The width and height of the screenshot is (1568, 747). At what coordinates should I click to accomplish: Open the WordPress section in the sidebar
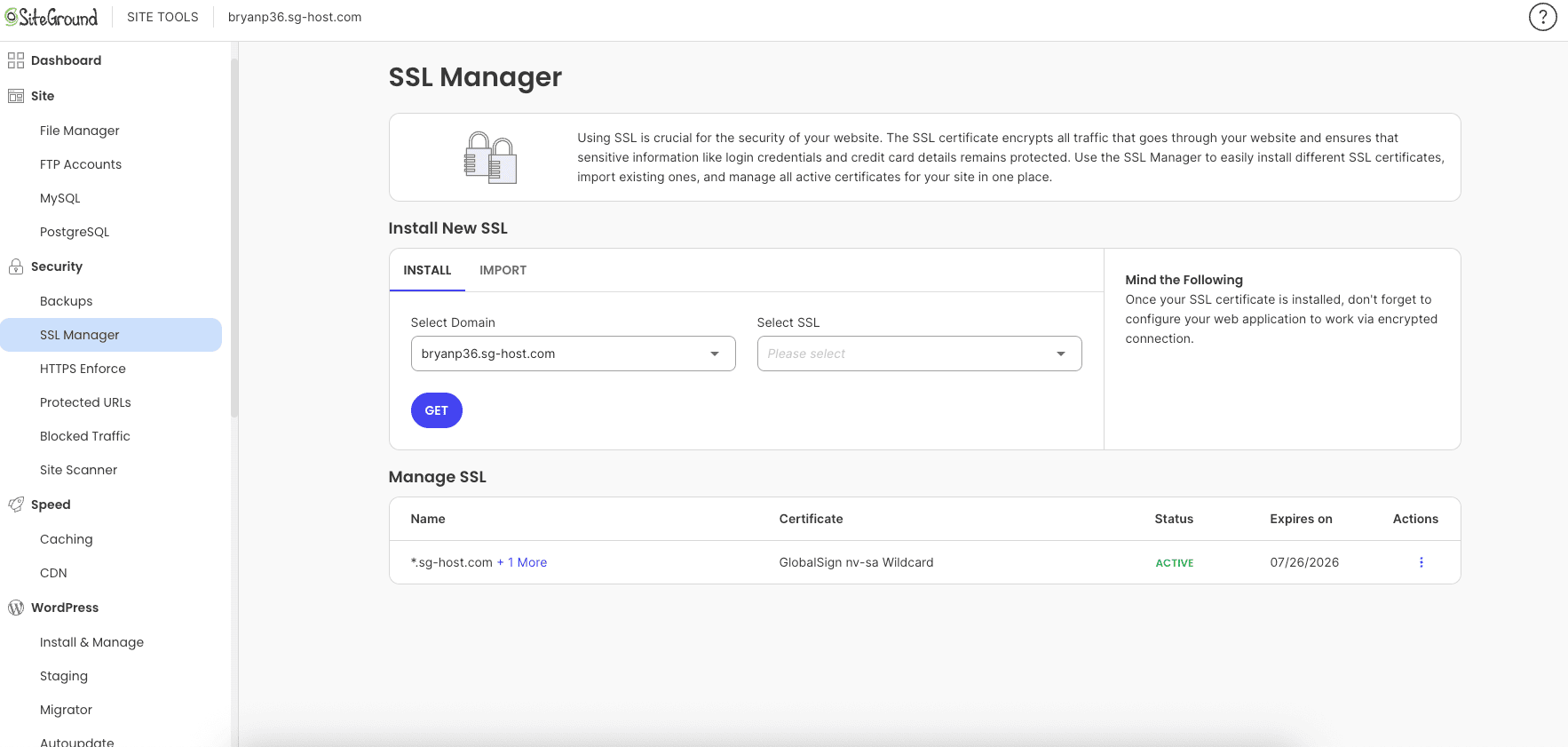point(65,608)
